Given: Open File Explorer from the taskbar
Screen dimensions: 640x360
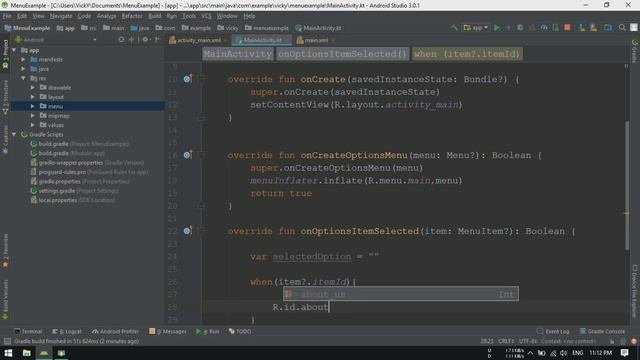Looking at the screenshot, I should coord(27,353).
